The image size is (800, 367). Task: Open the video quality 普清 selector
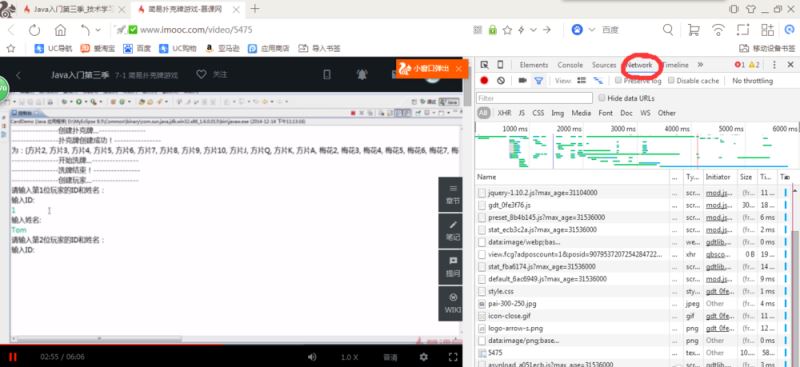[390, 357]
